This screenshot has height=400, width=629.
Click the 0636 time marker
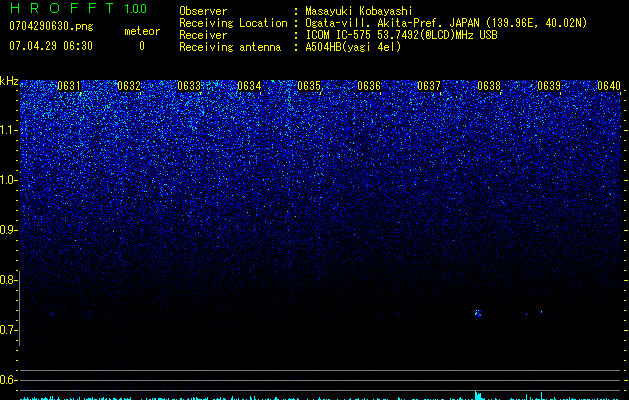click(x=369, y=86)
